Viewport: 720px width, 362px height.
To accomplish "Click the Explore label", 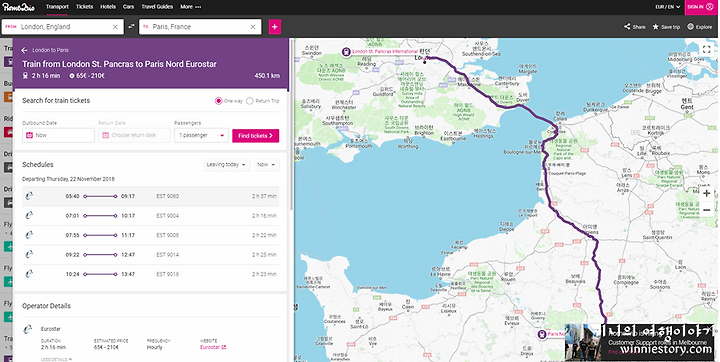I will (703, 27).
